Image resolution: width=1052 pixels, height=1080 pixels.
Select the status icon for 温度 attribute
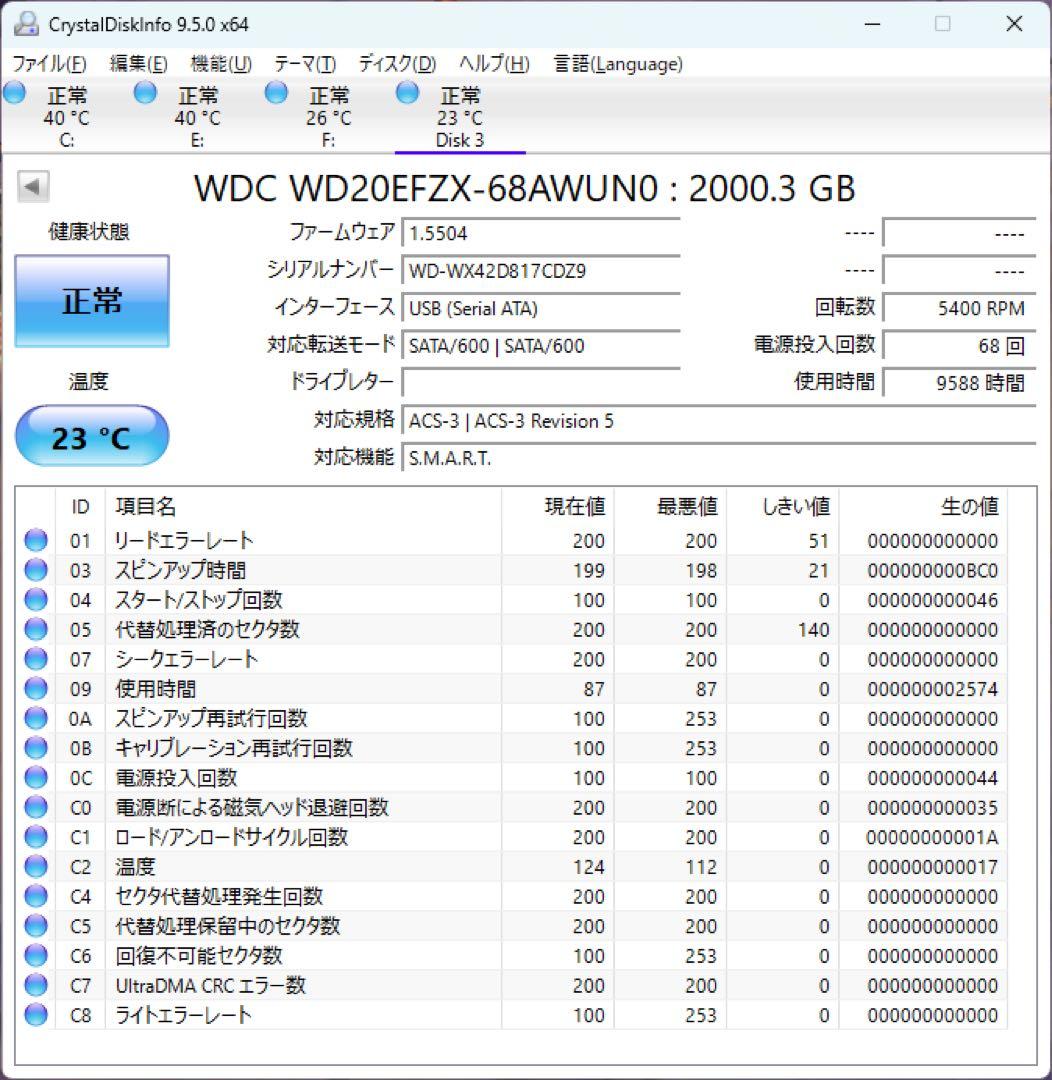35,866
